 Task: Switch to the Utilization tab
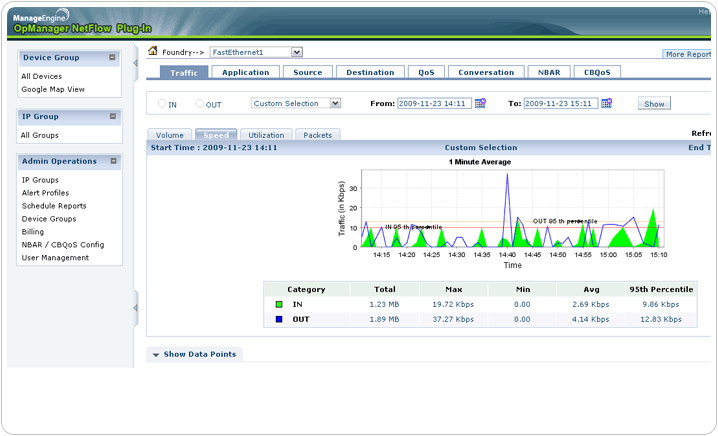tap(265, 134)
